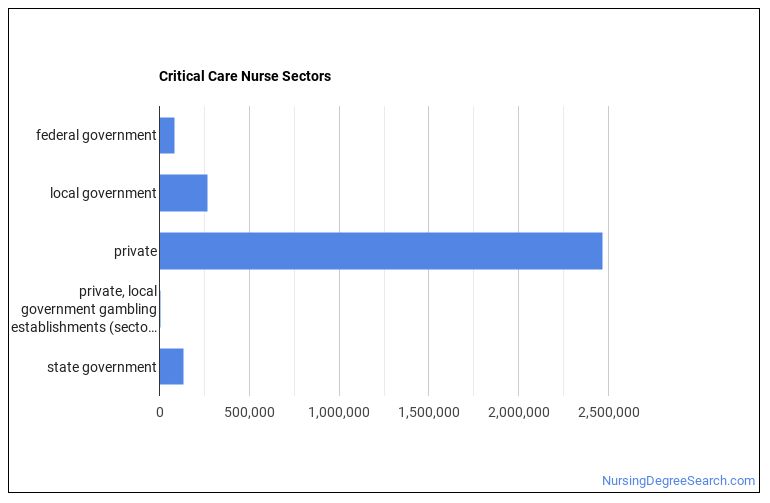Click the 2,500,000 tick label

608,412
